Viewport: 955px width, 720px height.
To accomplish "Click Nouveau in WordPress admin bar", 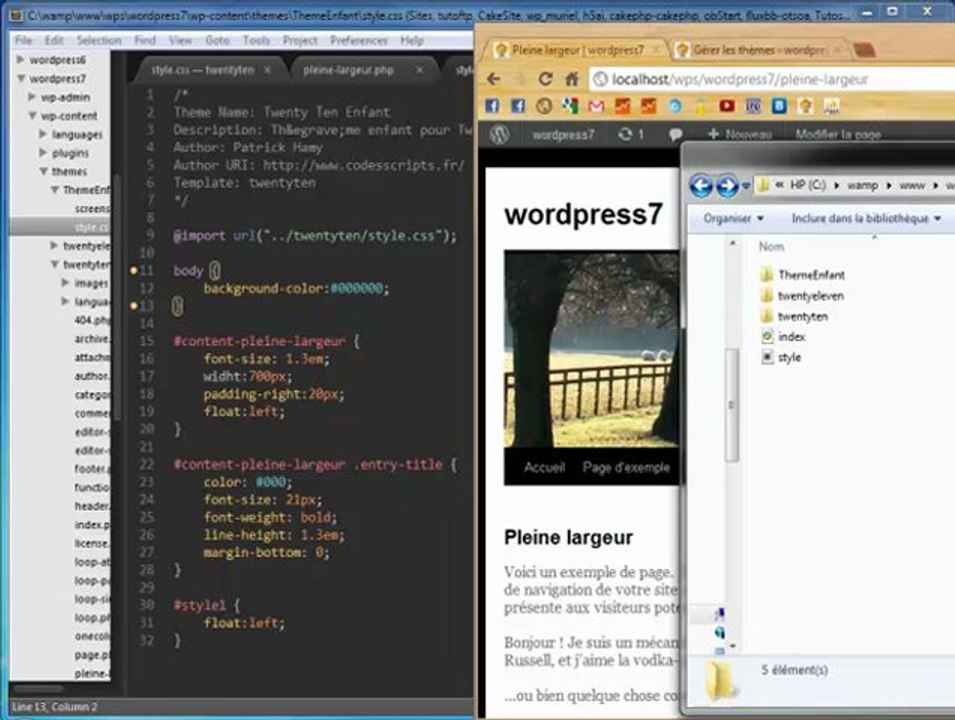I will point(739,134).
